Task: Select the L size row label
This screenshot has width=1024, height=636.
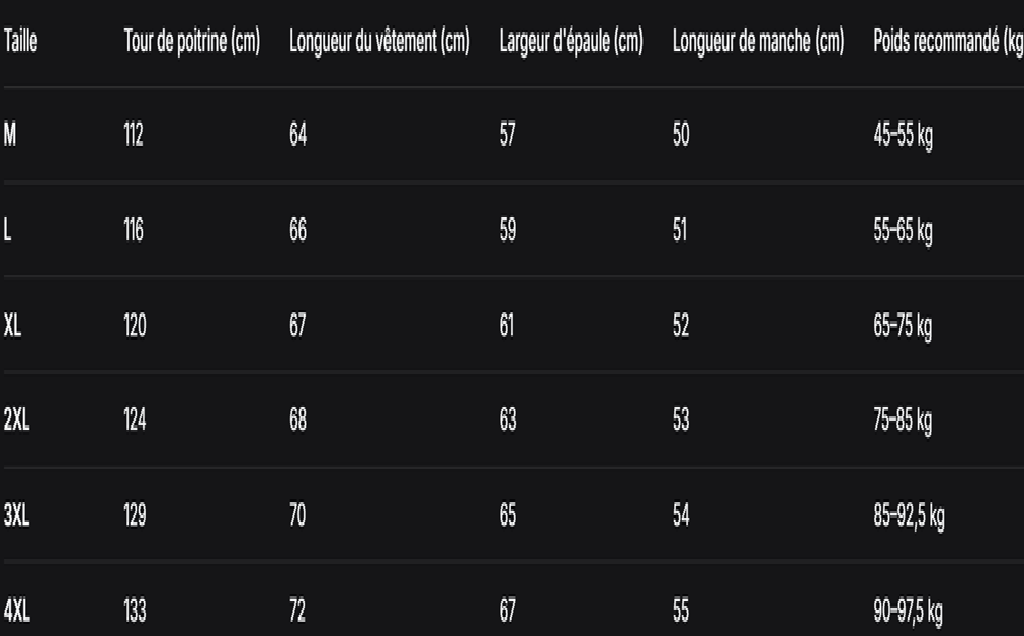Action: [x=7, y=230]
